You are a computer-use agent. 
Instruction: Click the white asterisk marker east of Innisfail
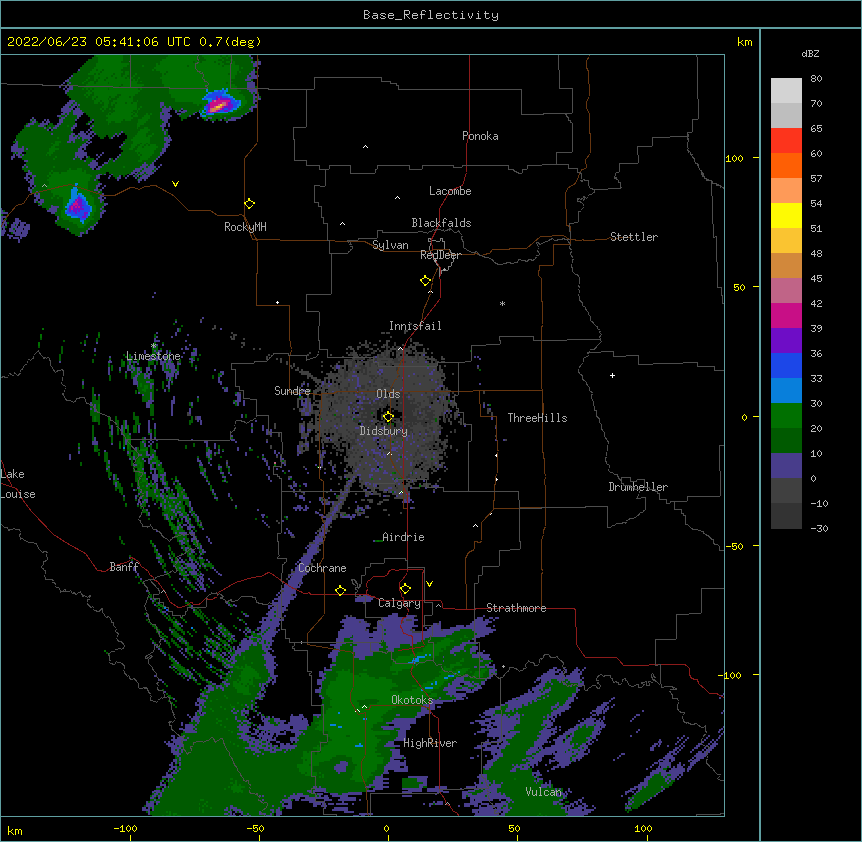click(x=502, y=303)
